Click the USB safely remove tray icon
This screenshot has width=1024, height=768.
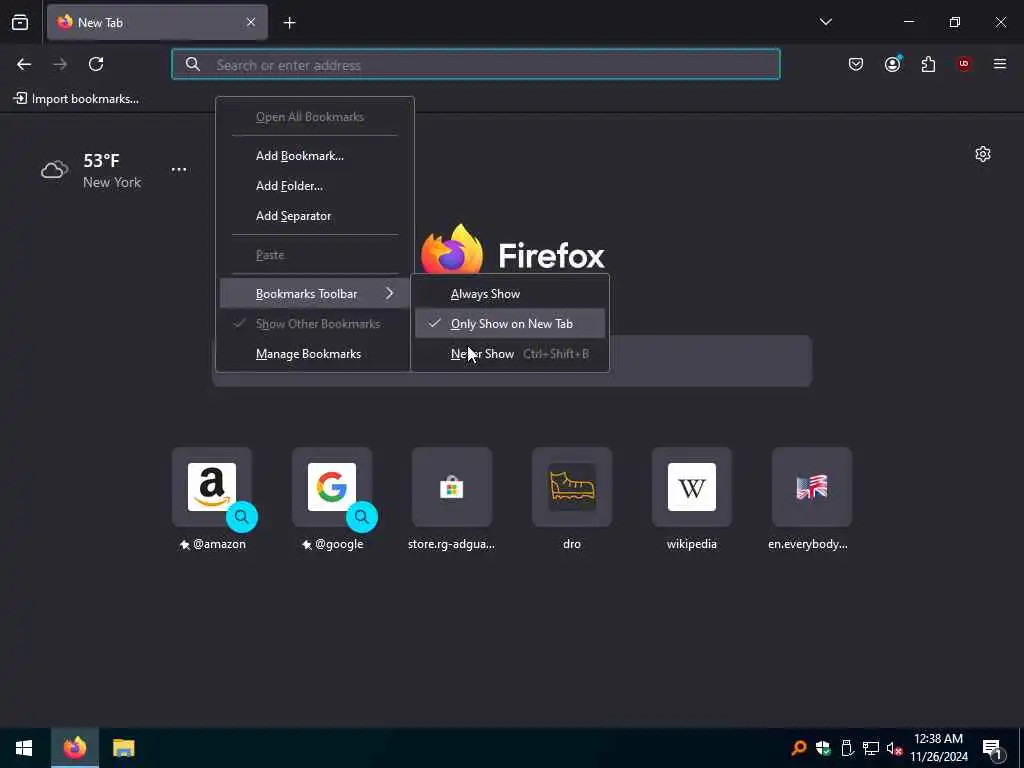tap(847, 748)
